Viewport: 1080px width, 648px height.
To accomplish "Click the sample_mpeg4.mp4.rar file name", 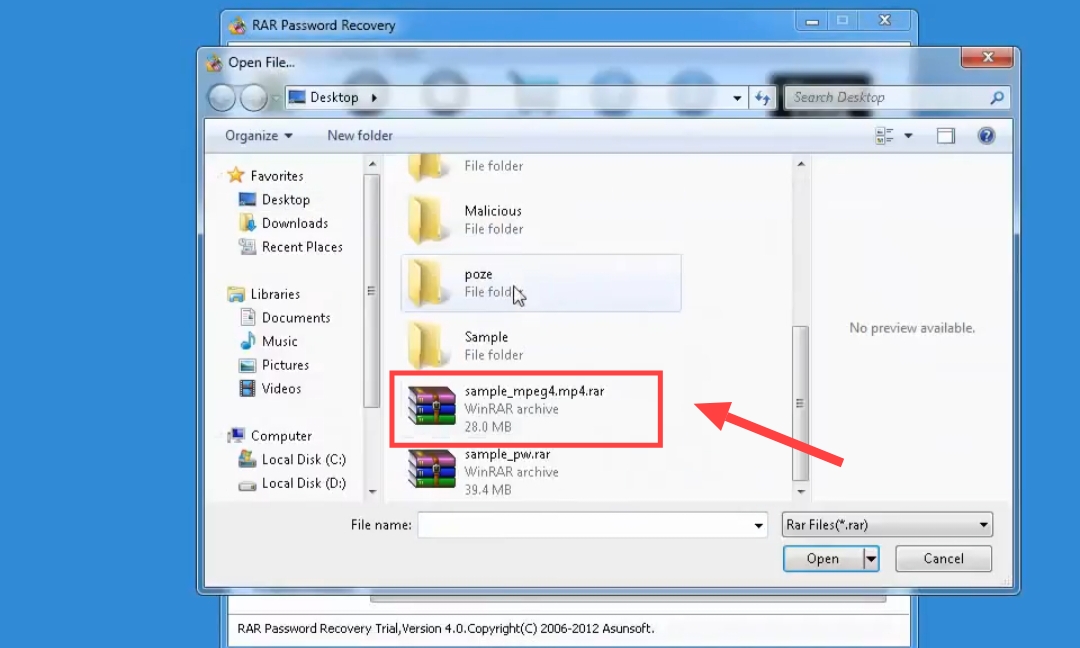I will click(534, 390).
